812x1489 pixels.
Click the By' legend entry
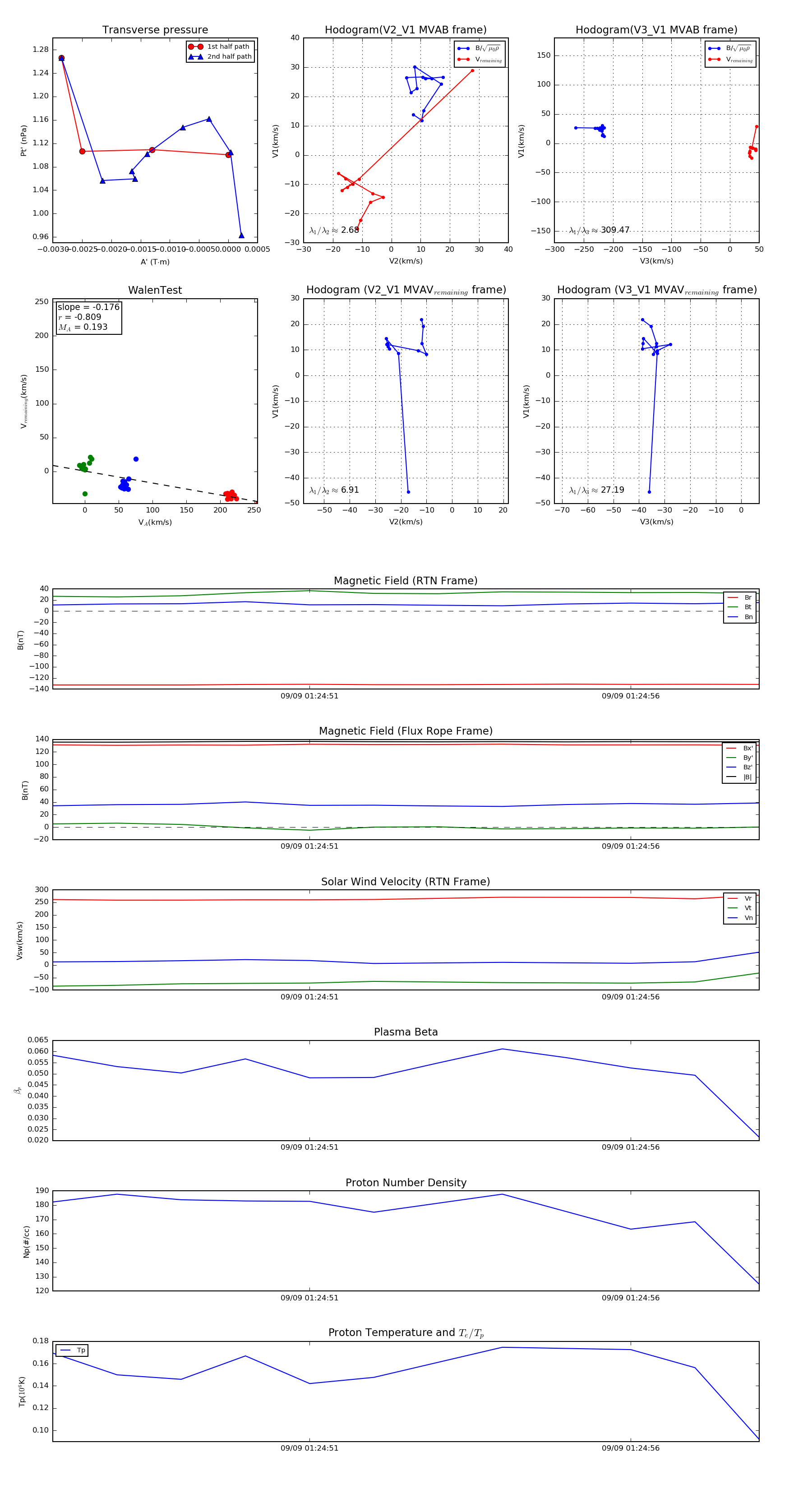click(x=740, y=758)
